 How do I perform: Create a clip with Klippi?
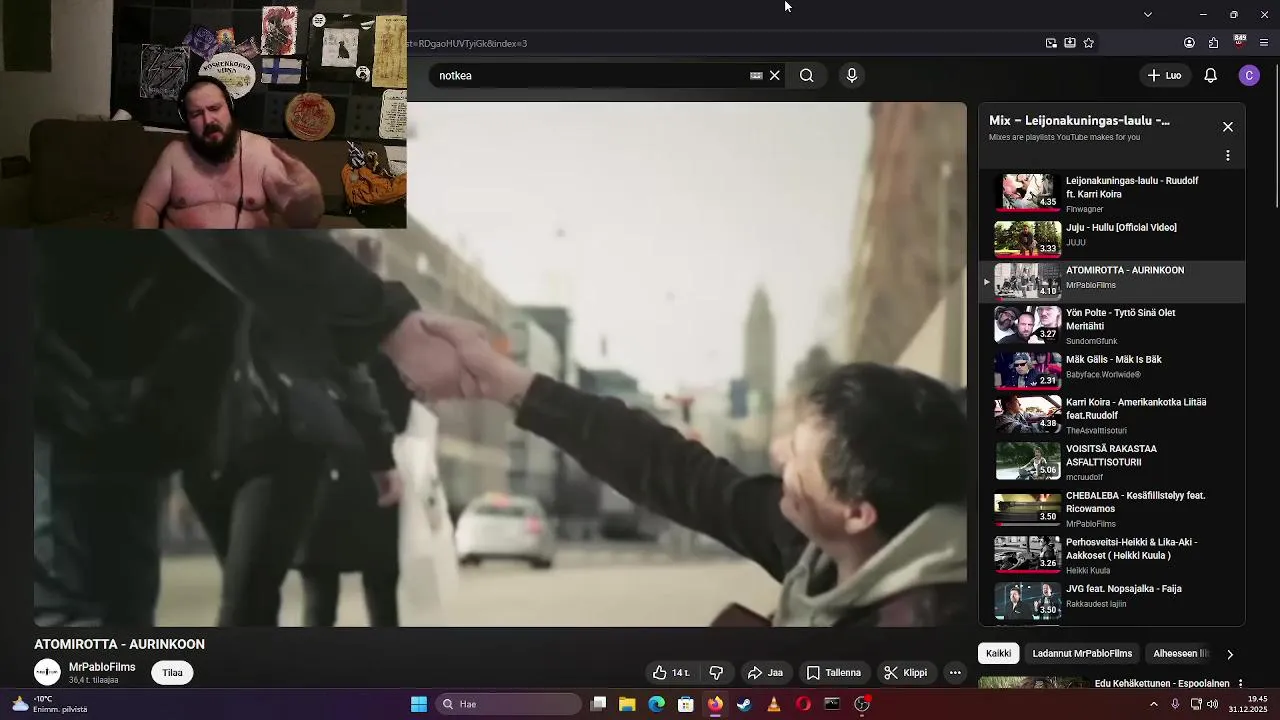pyautogui.click(x=905, y=673)
